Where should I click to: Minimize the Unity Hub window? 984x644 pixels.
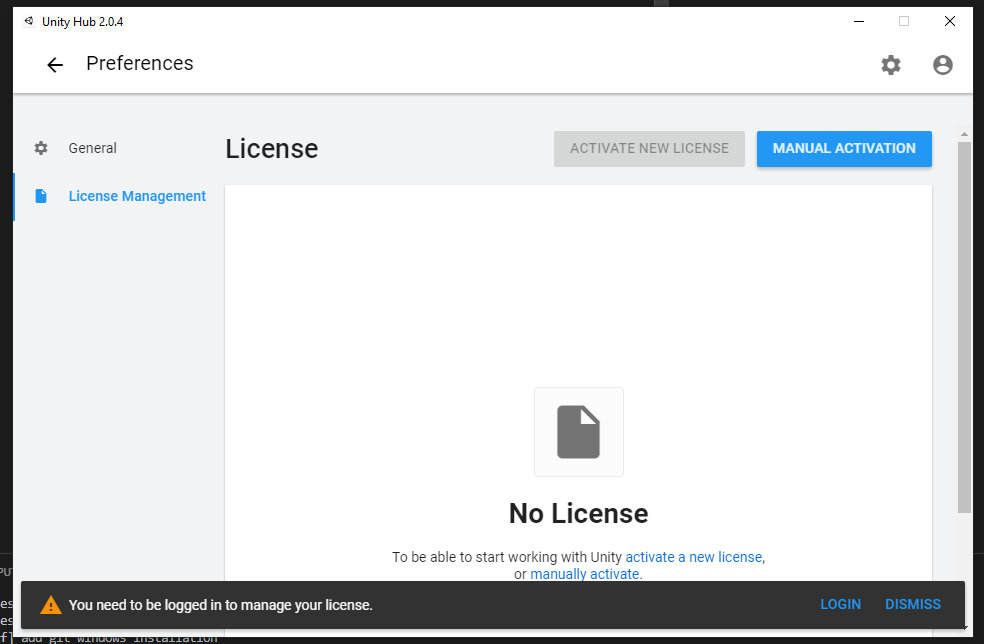[x=859, y=21]
